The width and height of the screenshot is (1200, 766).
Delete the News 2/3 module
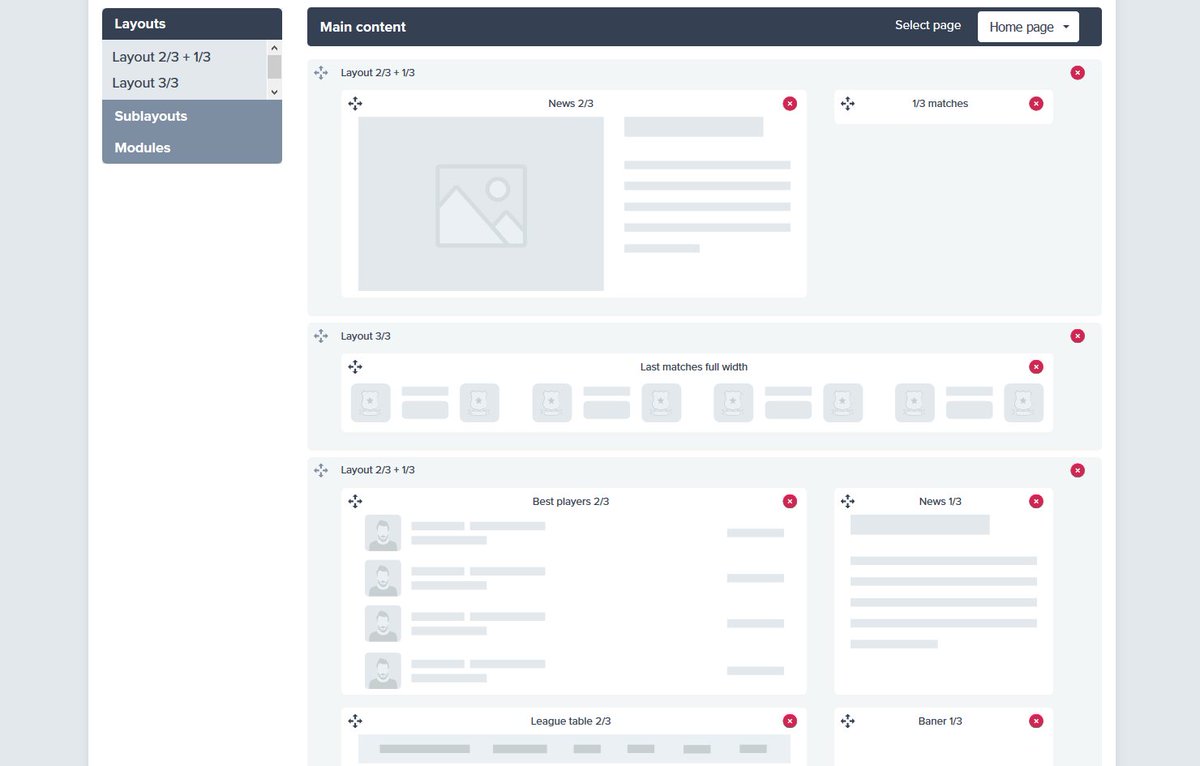pyautogui.click(x=790, y=104)
